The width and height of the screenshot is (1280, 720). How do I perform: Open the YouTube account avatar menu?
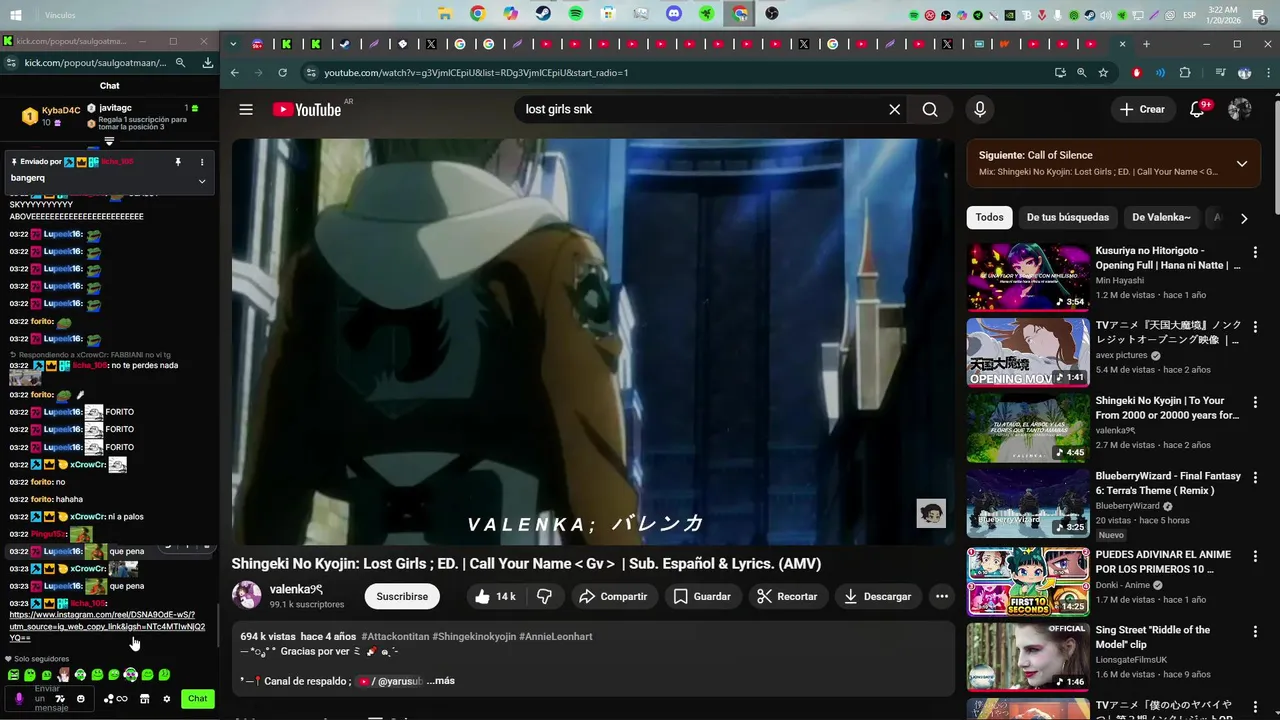point(1240,109)
